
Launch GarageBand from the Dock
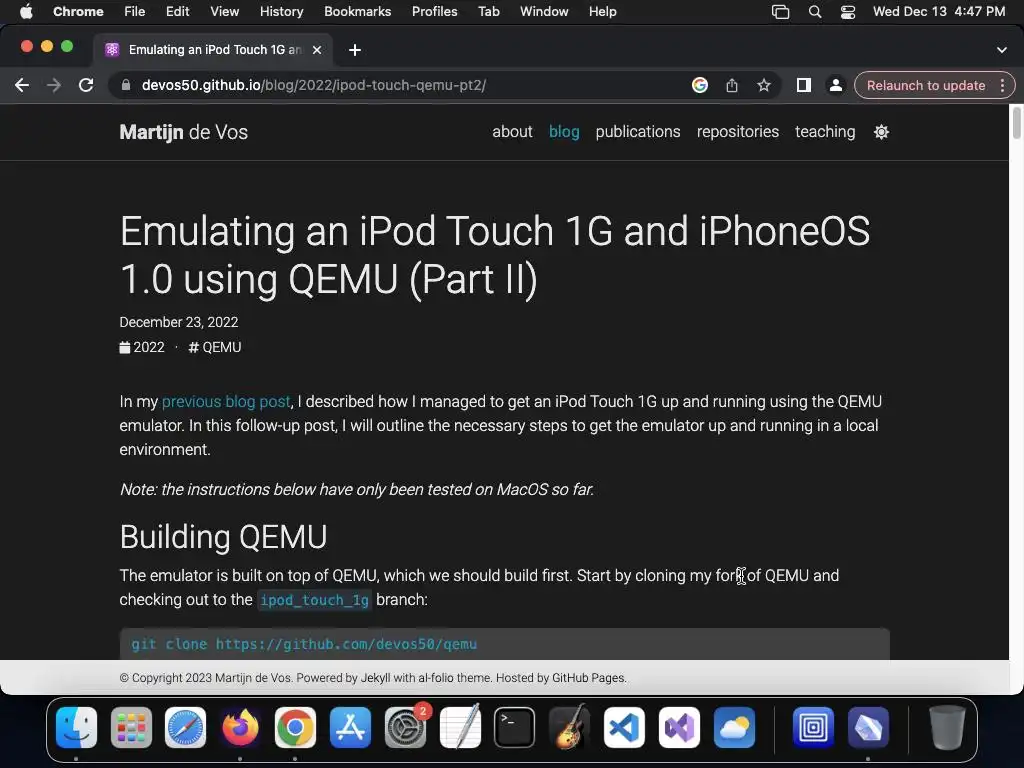click(x=569, y=728)
